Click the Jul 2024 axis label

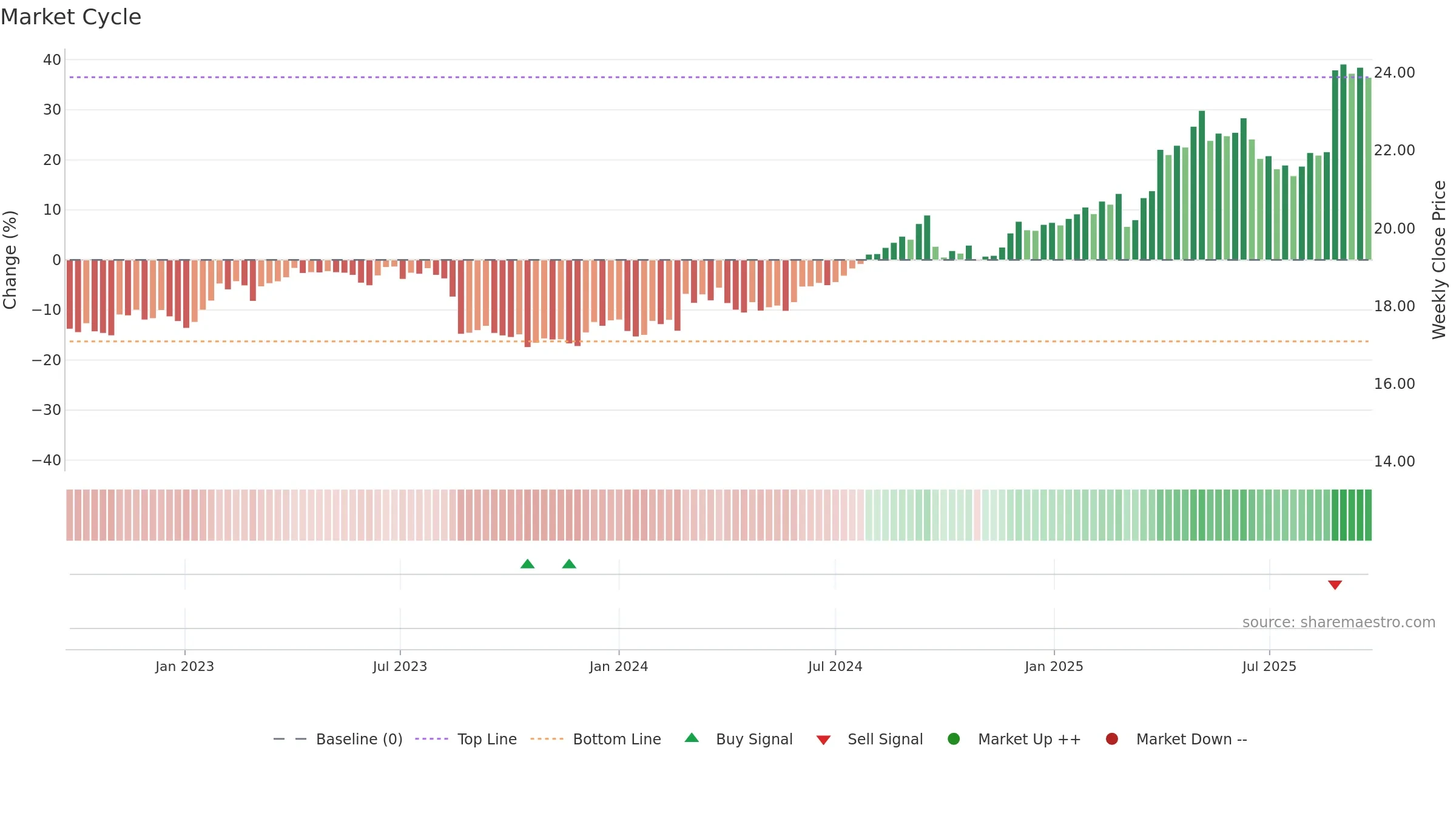tap(835, 666)
